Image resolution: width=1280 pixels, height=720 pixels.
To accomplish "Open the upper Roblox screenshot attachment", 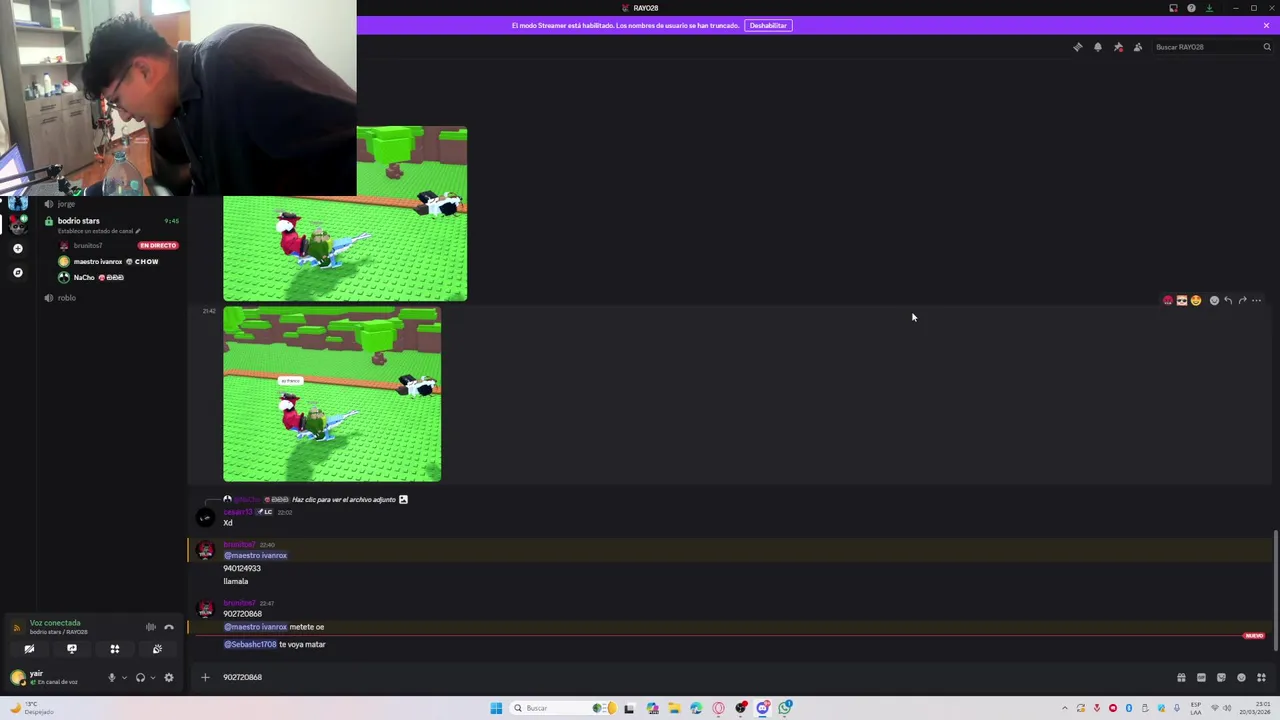I will point(345,213).
